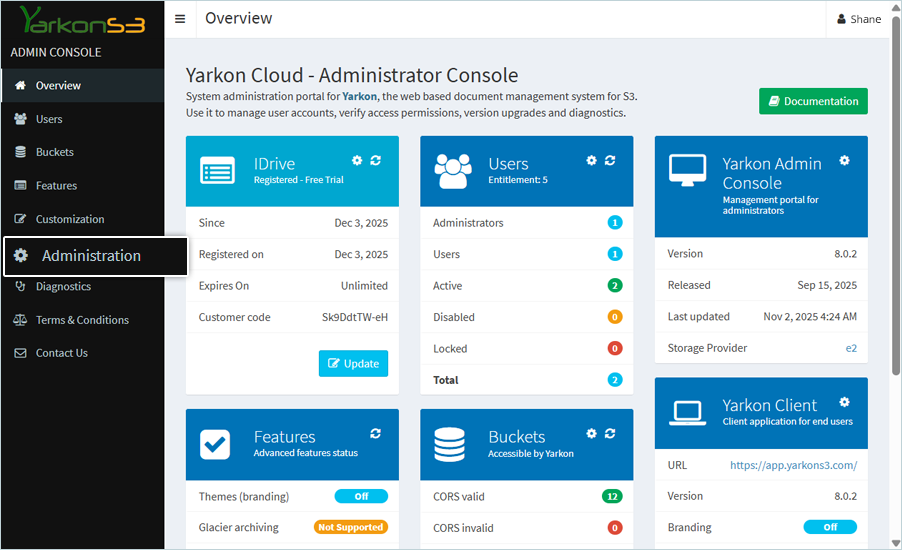Open Administration in the sidebar
This screenshot has width=902, height=550.
pos(91,256)
